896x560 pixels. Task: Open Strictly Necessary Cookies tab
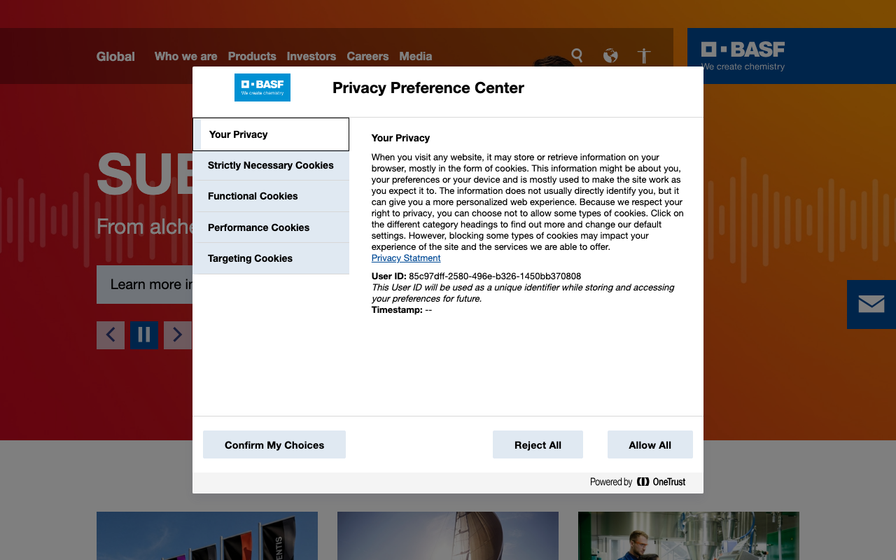pos(271,165)
